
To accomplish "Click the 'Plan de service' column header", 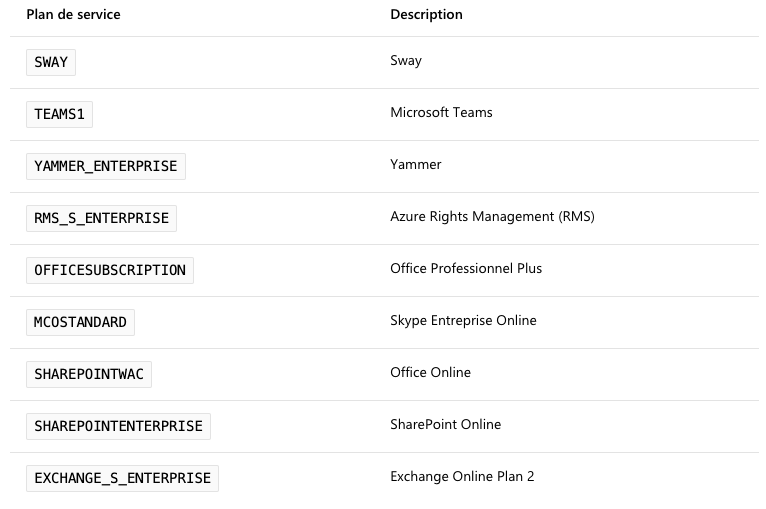I will 73,15.
